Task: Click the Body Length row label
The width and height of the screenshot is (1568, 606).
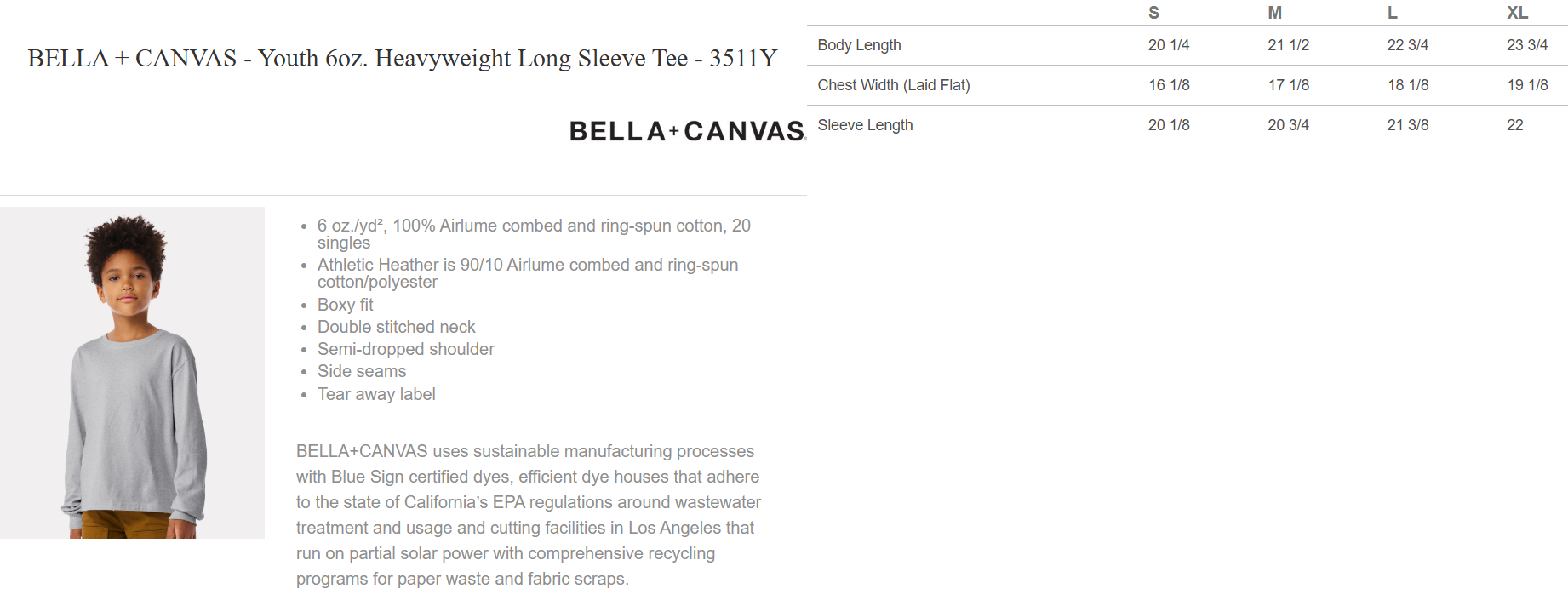Action: tap(859, 45)
